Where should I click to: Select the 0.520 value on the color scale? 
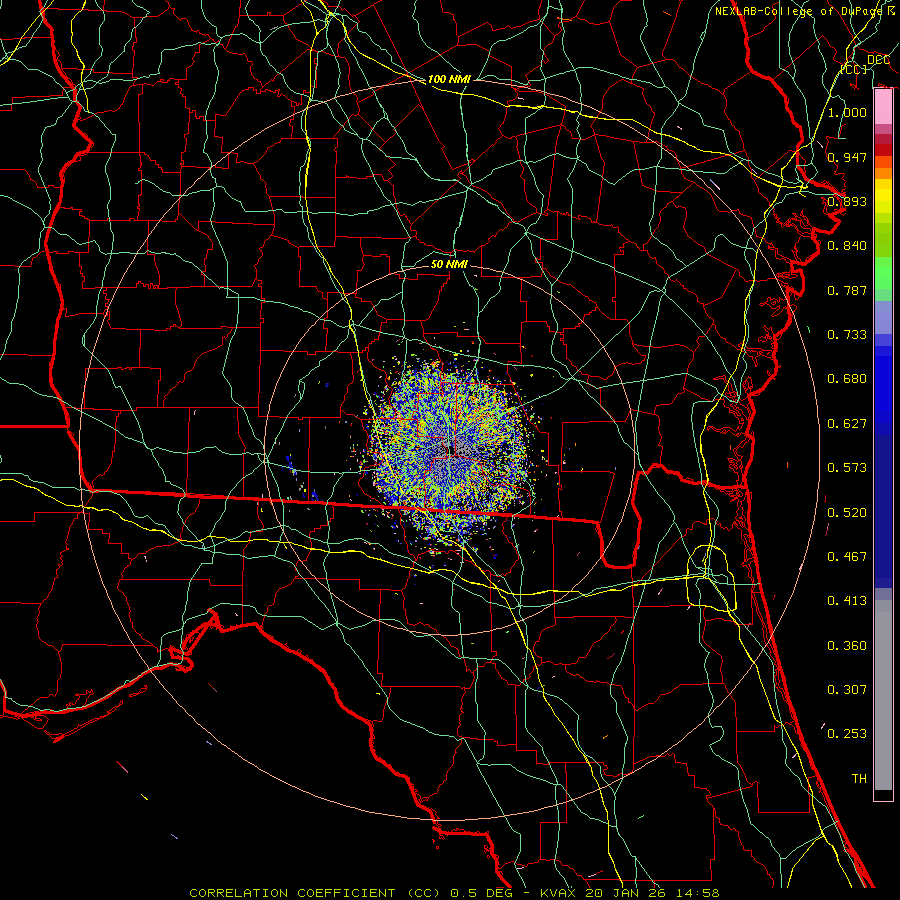click(847, 513)
